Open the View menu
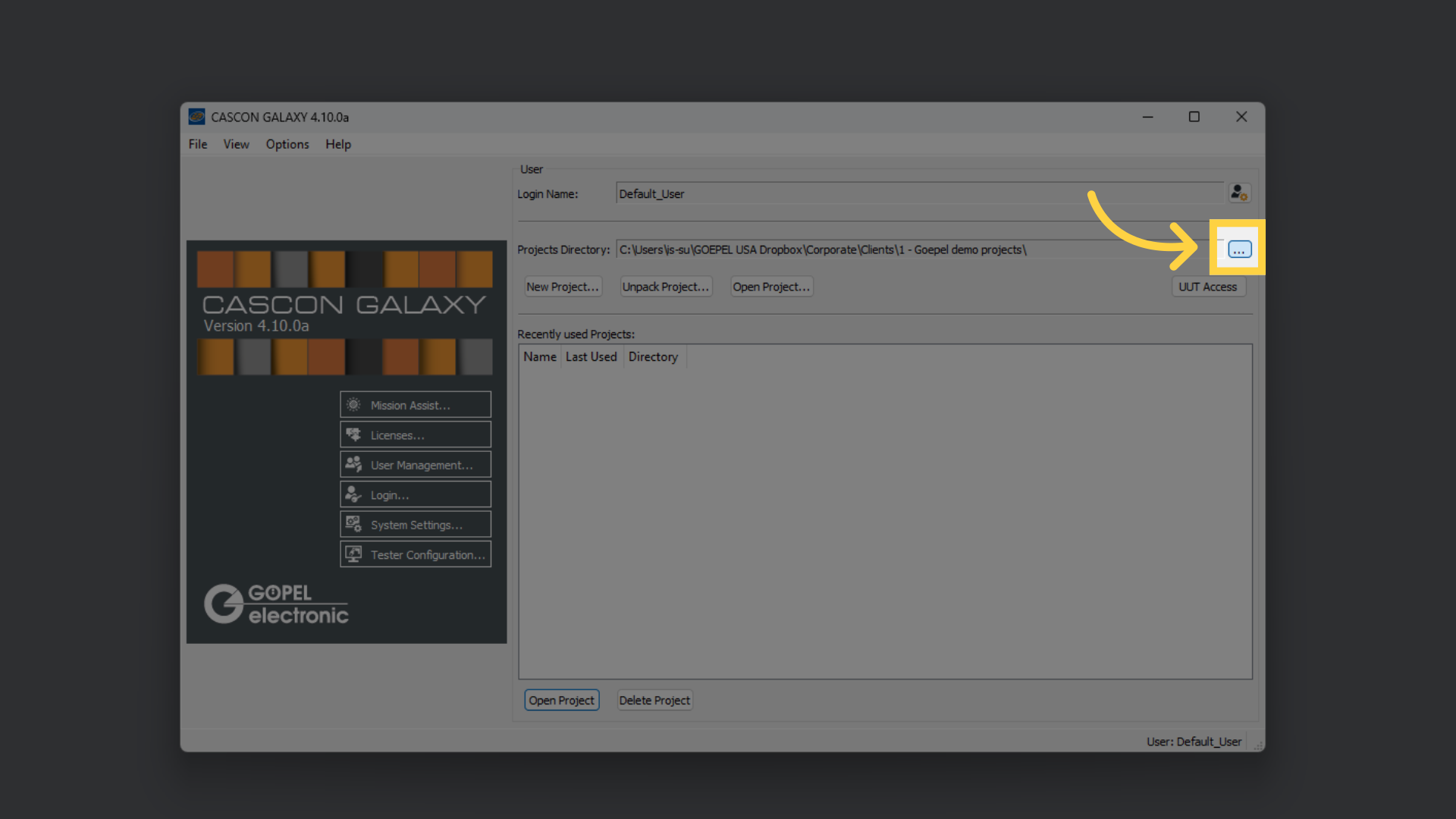 point(236,144)
